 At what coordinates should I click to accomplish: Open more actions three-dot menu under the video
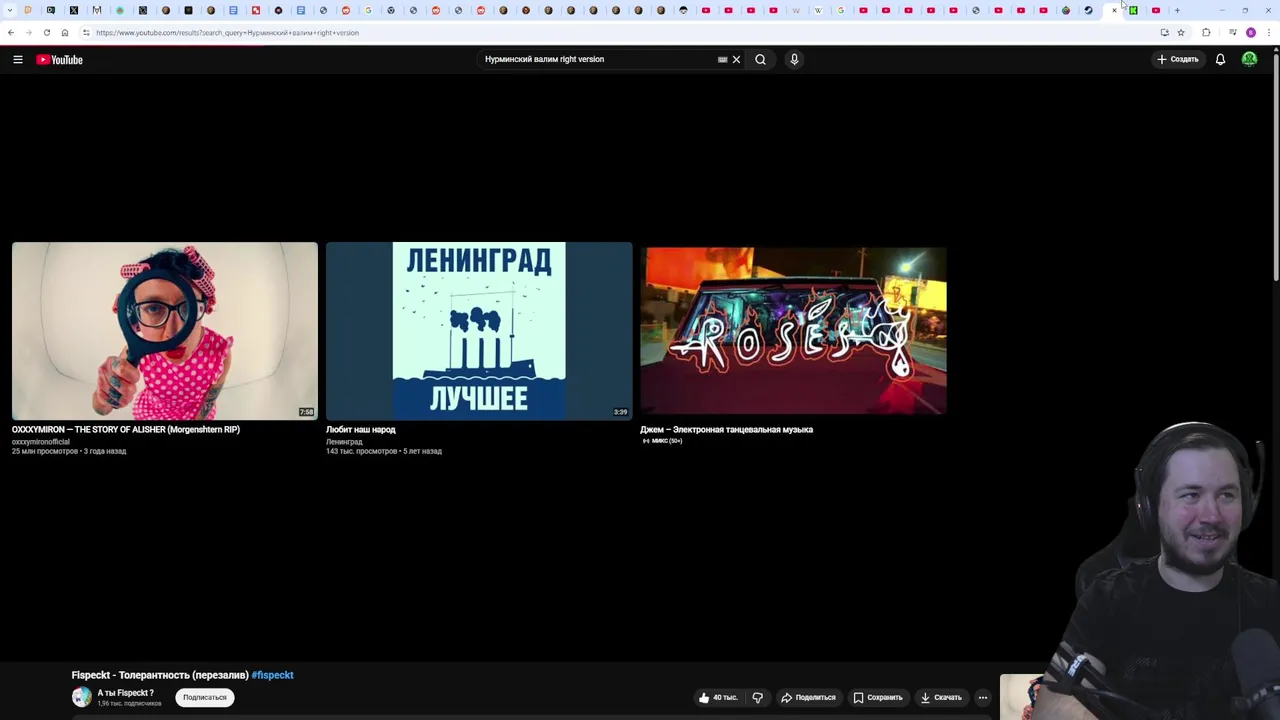[983, 697]
